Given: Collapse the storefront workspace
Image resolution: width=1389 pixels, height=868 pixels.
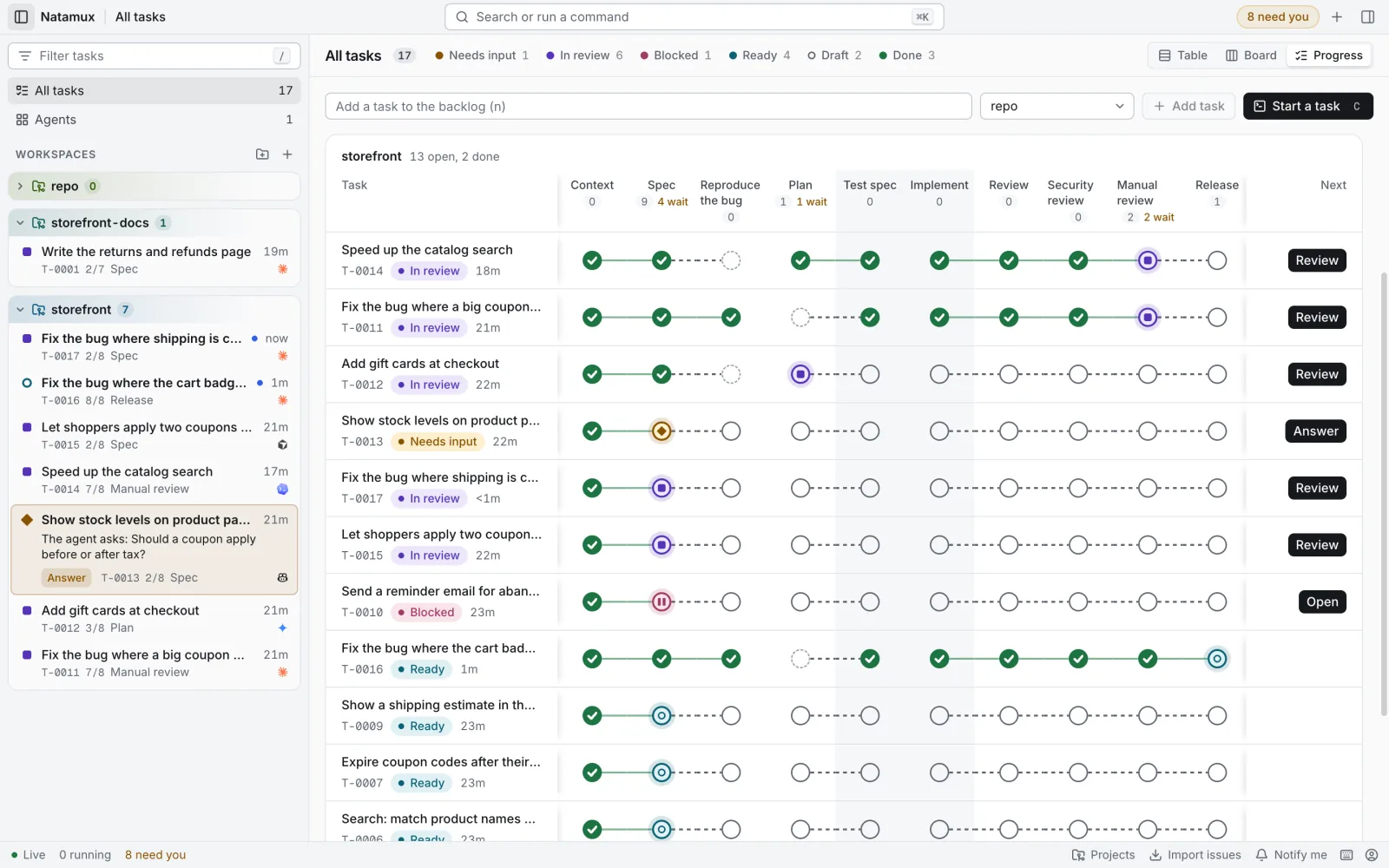Looking at the screenshot, I should coord(20,310).
